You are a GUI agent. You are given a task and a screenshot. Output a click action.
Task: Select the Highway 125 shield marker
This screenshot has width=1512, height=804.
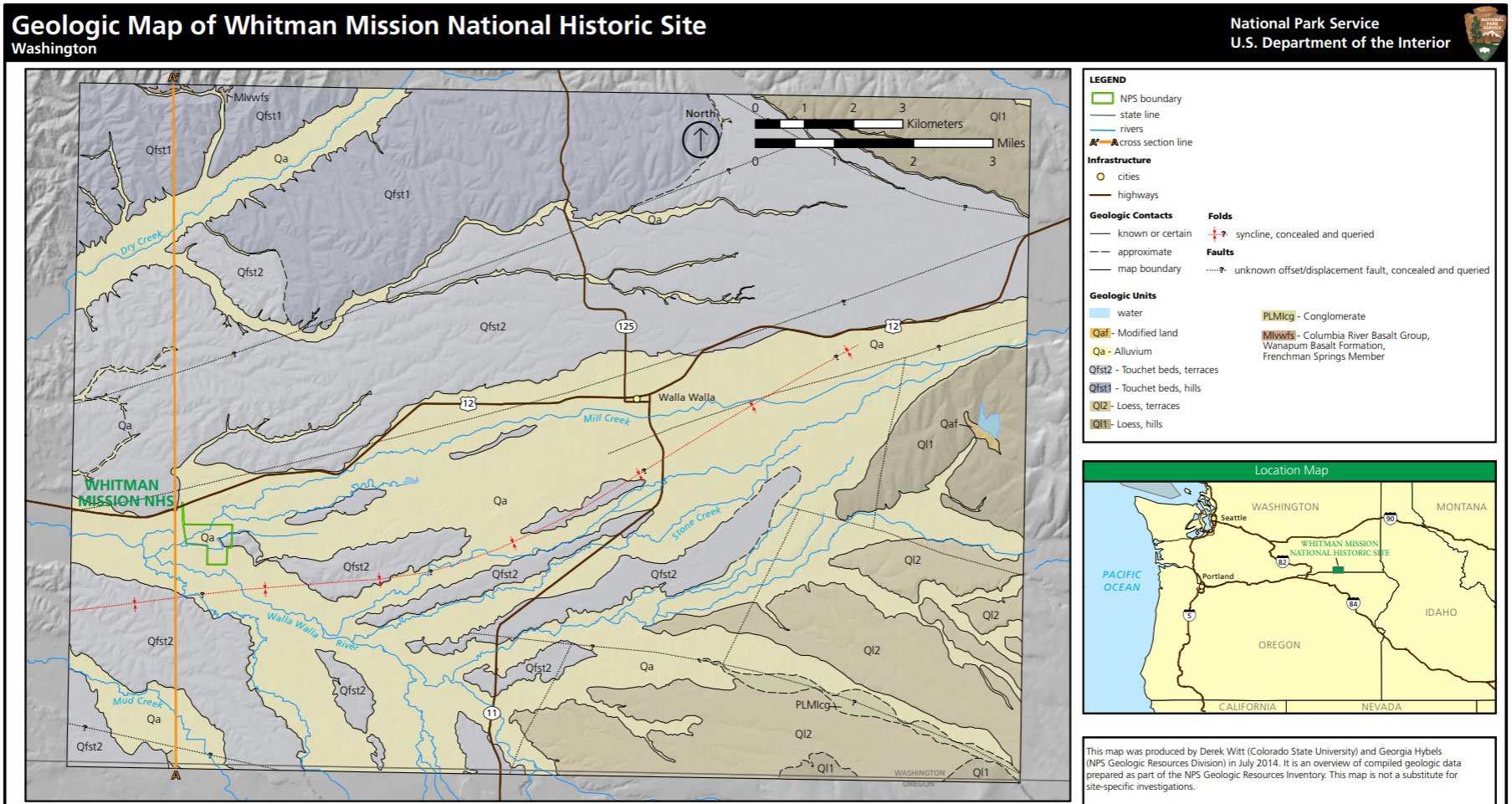pyautogui.click(x=624, y=326)
